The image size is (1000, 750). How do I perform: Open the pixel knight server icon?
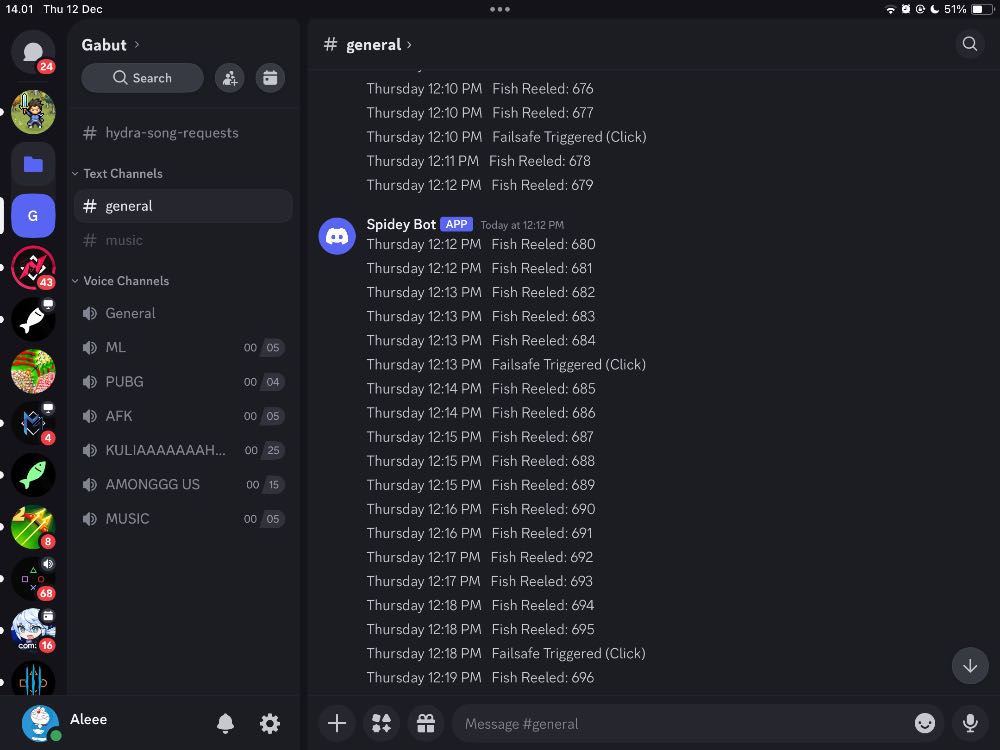[33, 112]
